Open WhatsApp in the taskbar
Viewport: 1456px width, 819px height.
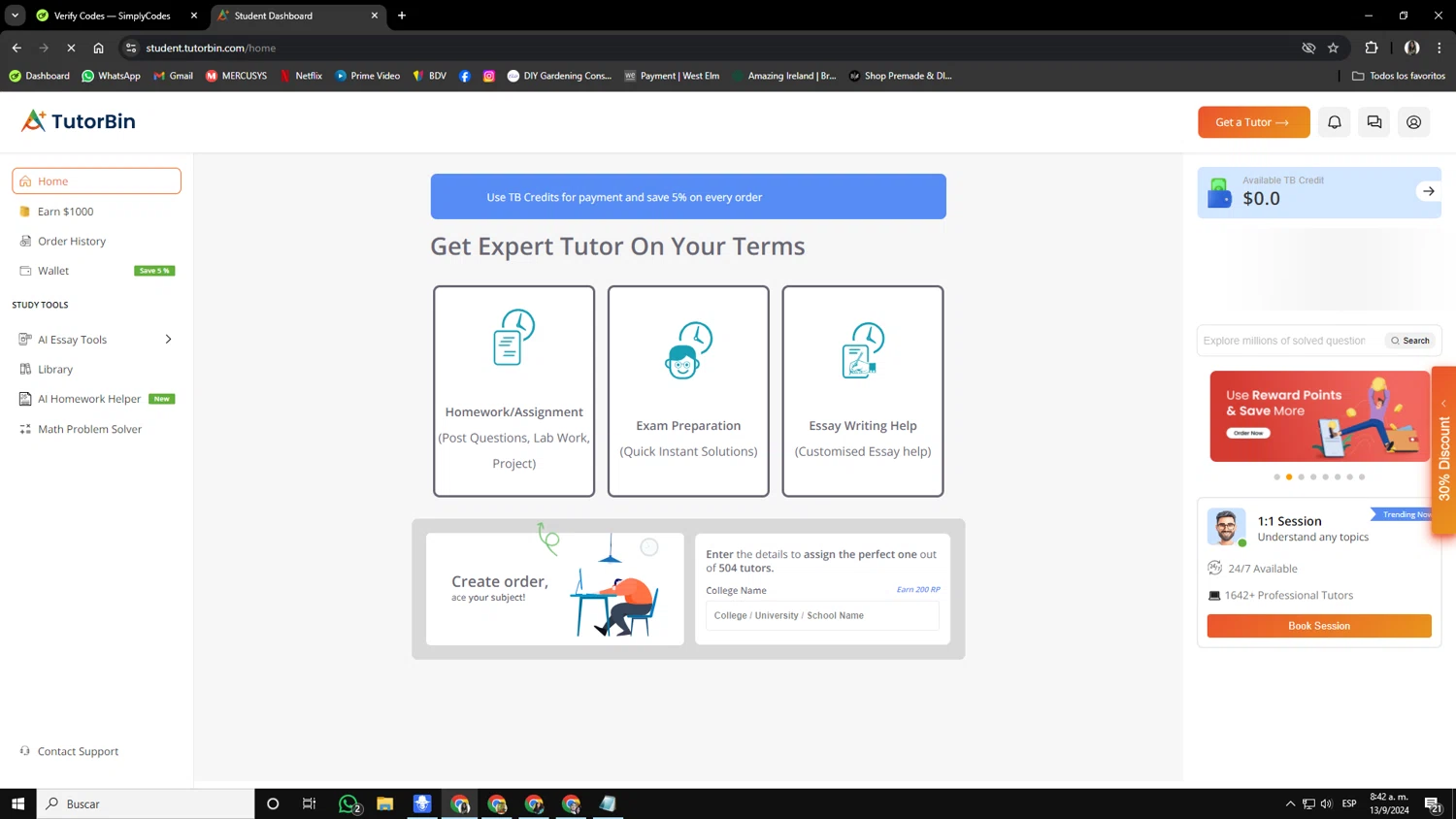click(348, 803)
